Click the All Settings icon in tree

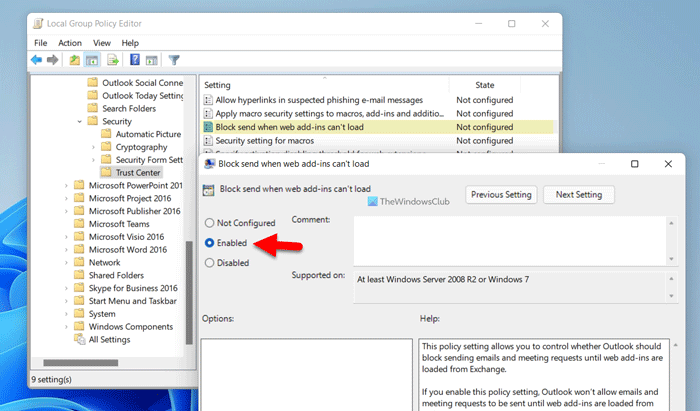point(79,339)
